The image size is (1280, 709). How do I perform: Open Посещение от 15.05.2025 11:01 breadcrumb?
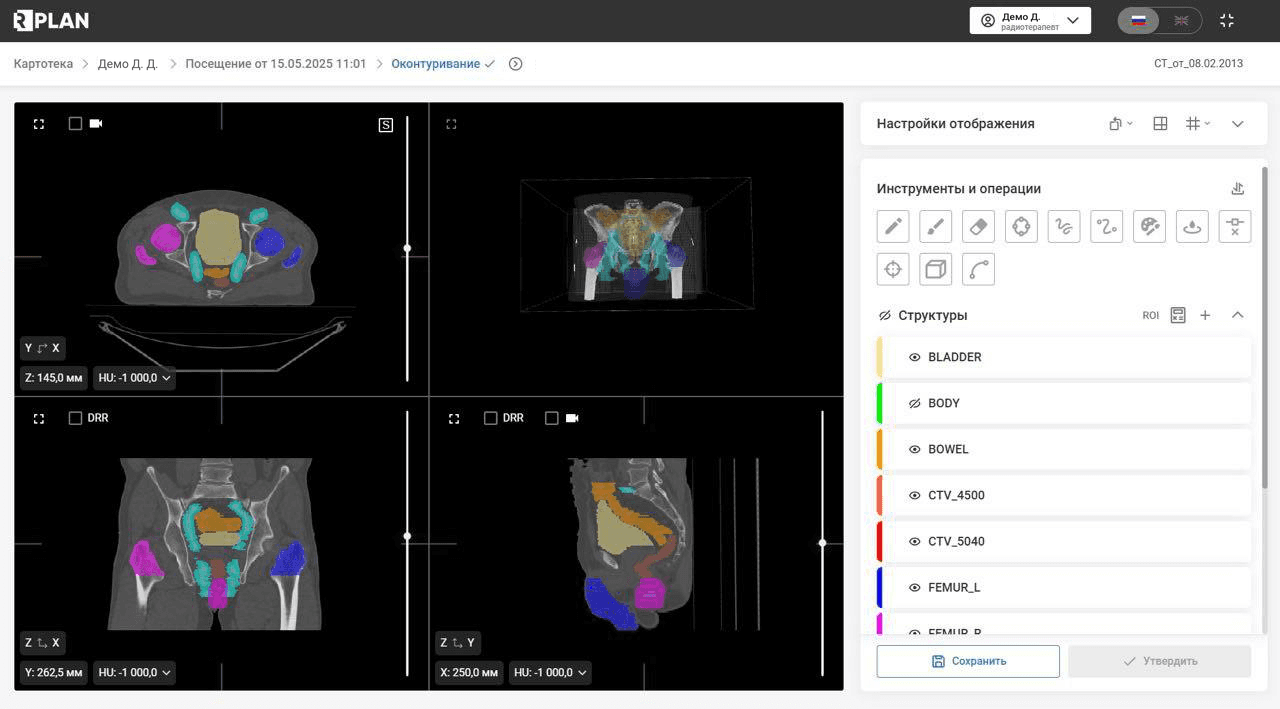[x=276, y=64]
